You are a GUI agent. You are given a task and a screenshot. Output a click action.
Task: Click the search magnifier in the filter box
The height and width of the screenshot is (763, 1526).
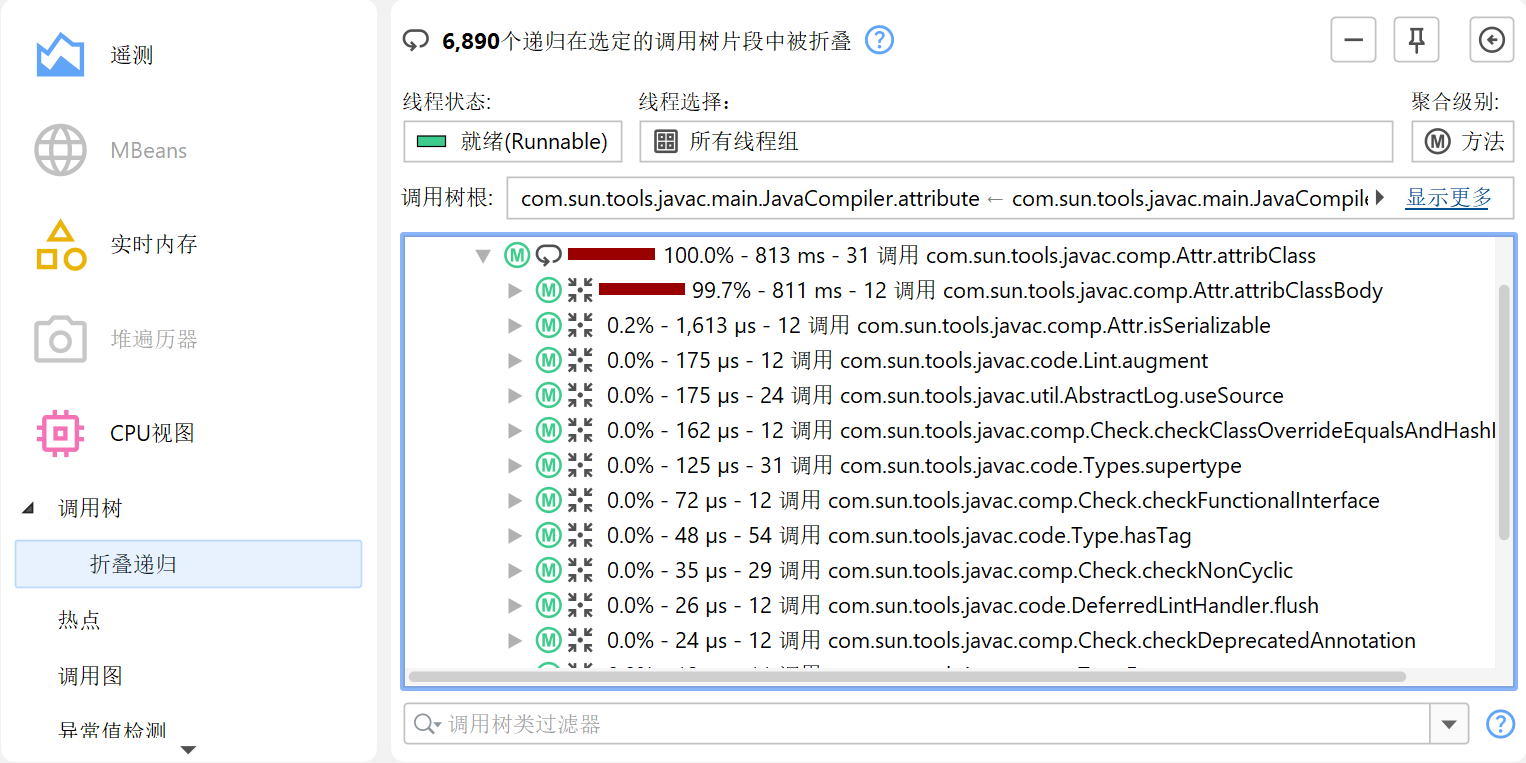click(427, 724)
